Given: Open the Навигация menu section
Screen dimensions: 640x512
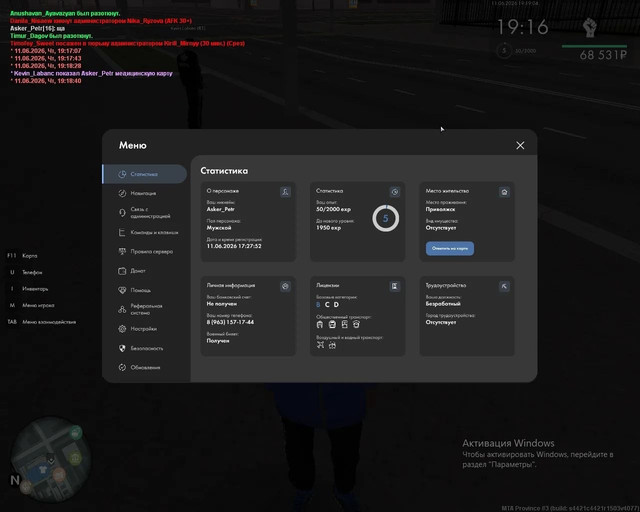Looking at the screenshot, I should [145, 193].
